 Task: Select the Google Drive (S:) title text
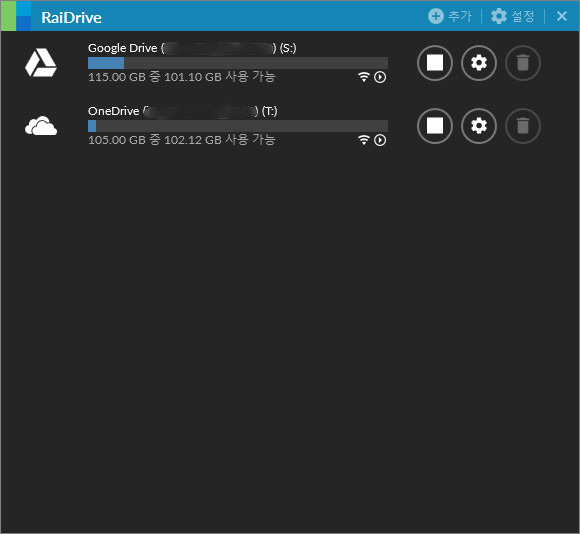pos(192,48)
